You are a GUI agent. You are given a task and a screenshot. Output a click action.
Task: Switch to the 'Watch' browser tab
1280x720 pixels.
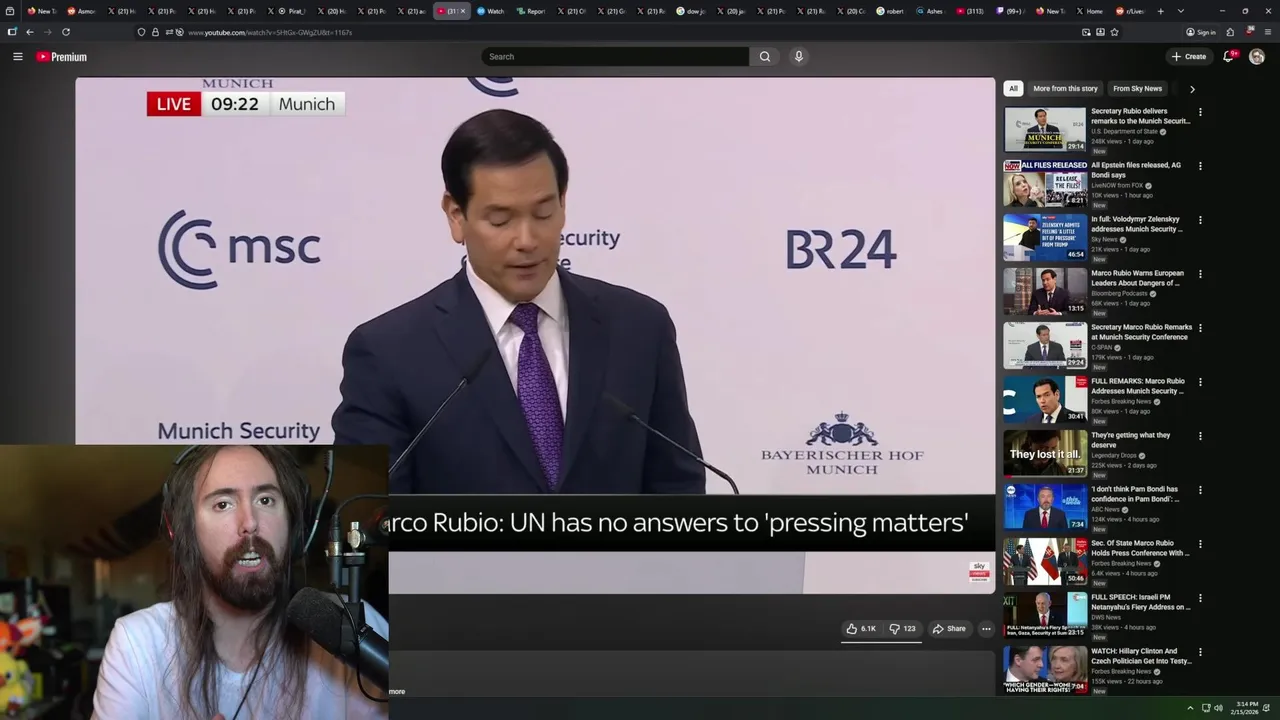tap(490, 11)
